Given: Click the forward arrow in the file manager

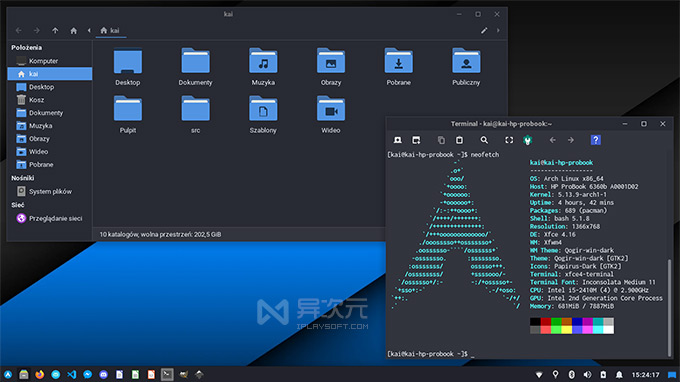Looking at the screenshot, I should 37,30.
